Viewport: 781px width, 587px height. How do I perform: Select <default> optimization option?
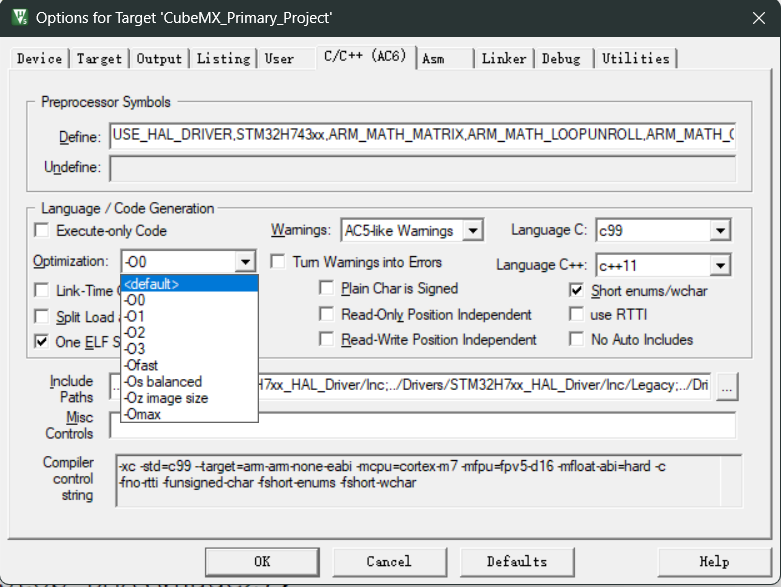189,284
